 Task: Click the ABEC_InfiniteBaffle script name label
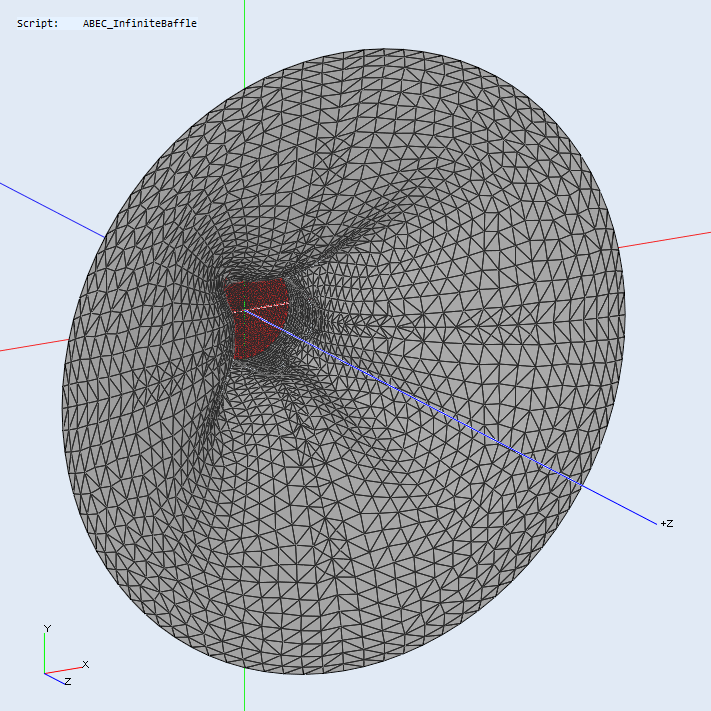(x=140, y=23)
